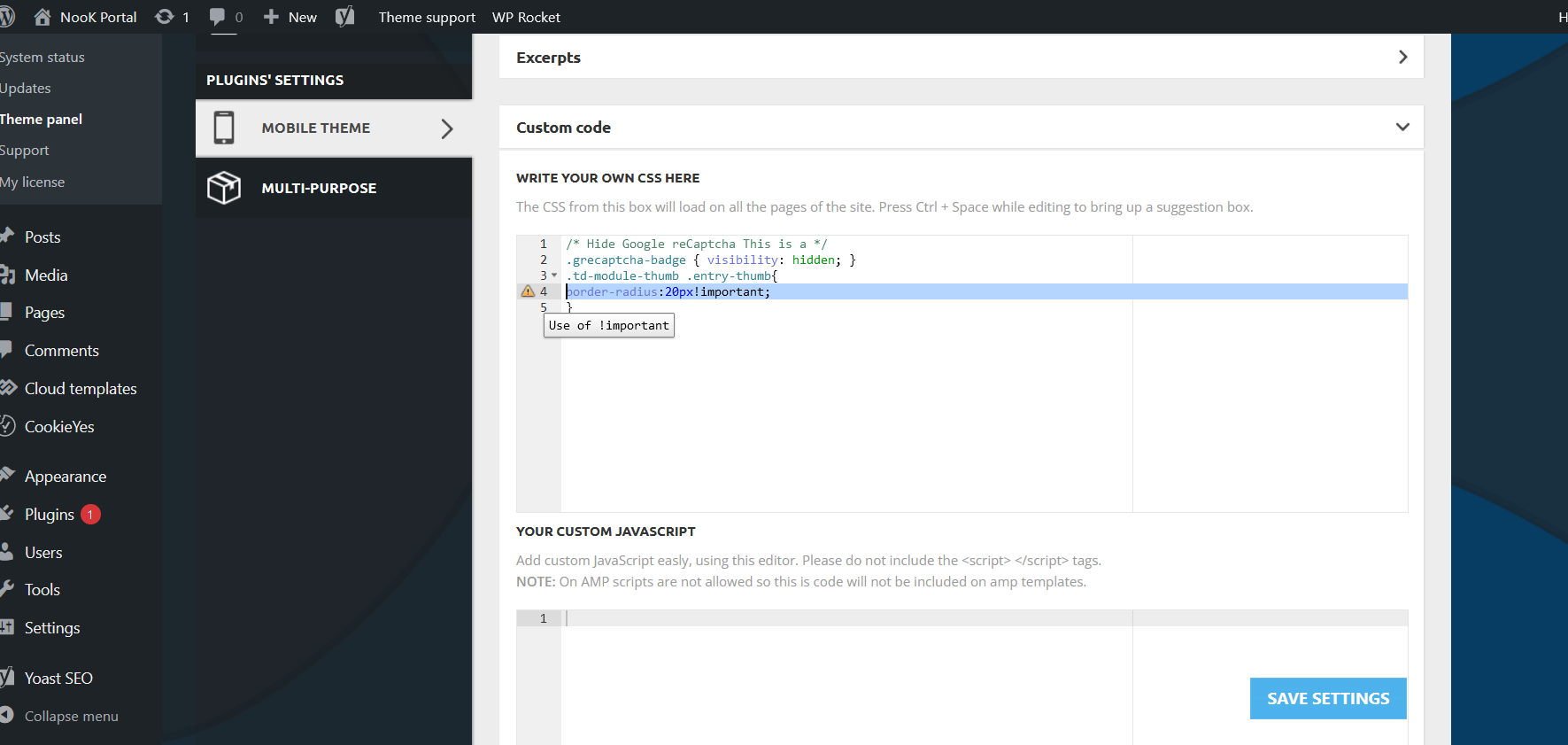Click the Yoast SEO sidebar icon
The image size is (1568, 745).
7,678
